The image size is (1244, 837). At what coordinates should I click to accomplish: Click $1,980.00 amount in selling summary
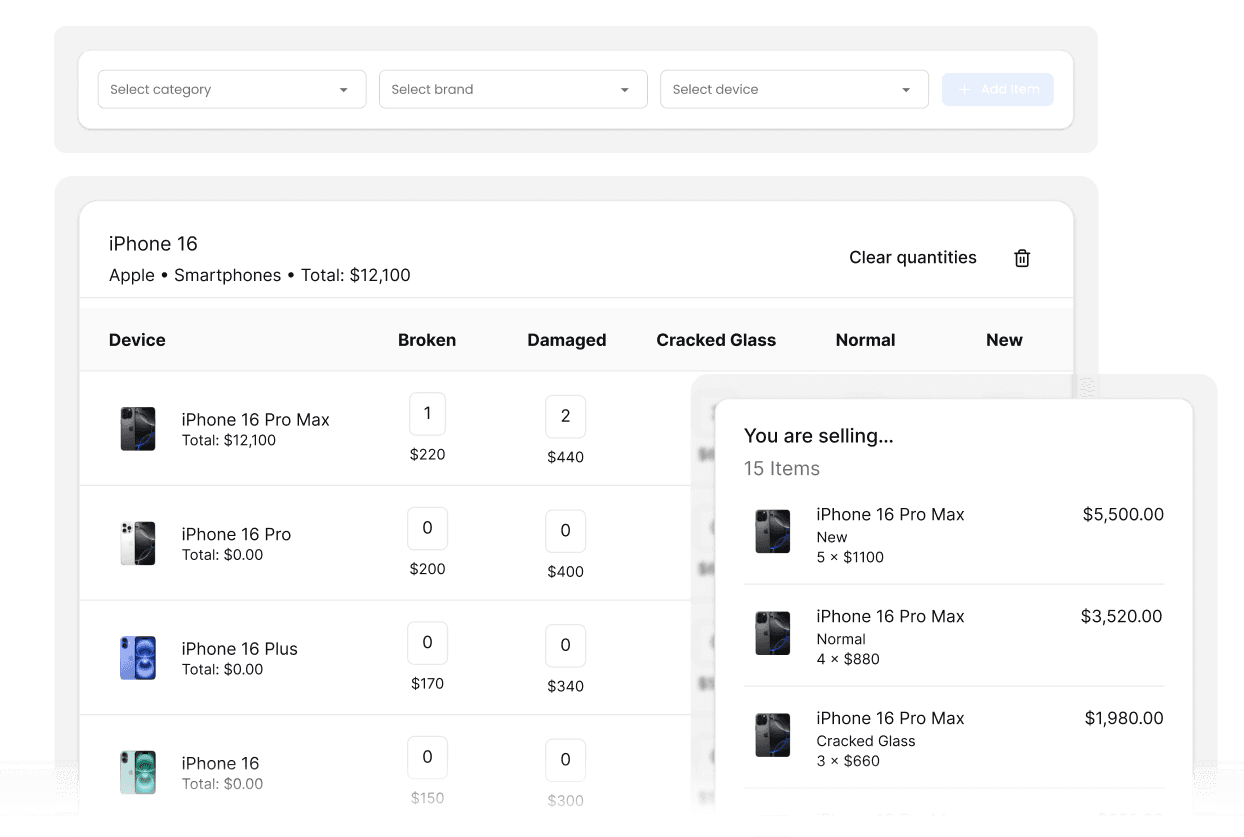[x=1124, y=719]
